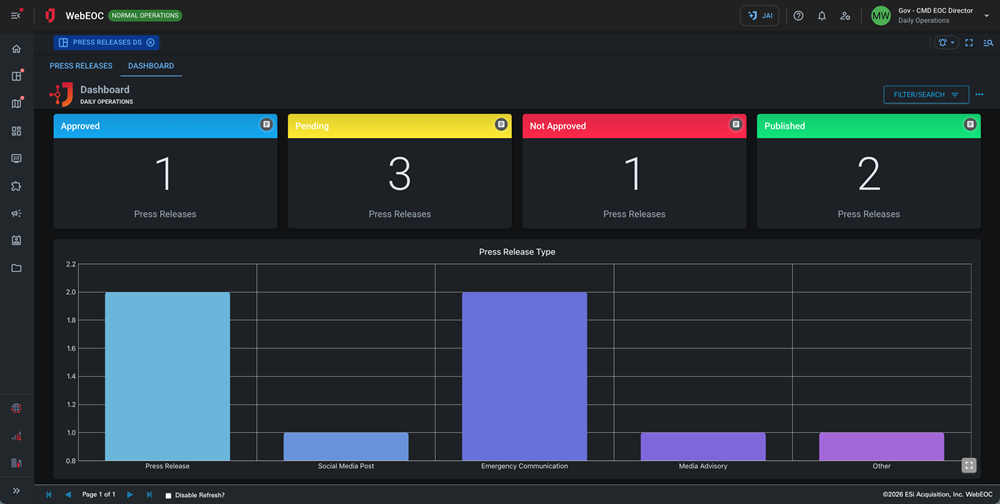Viewport: 1000px width, 504px height.
Task: Switch to the Press Releases tab
Action: point(81,66)
